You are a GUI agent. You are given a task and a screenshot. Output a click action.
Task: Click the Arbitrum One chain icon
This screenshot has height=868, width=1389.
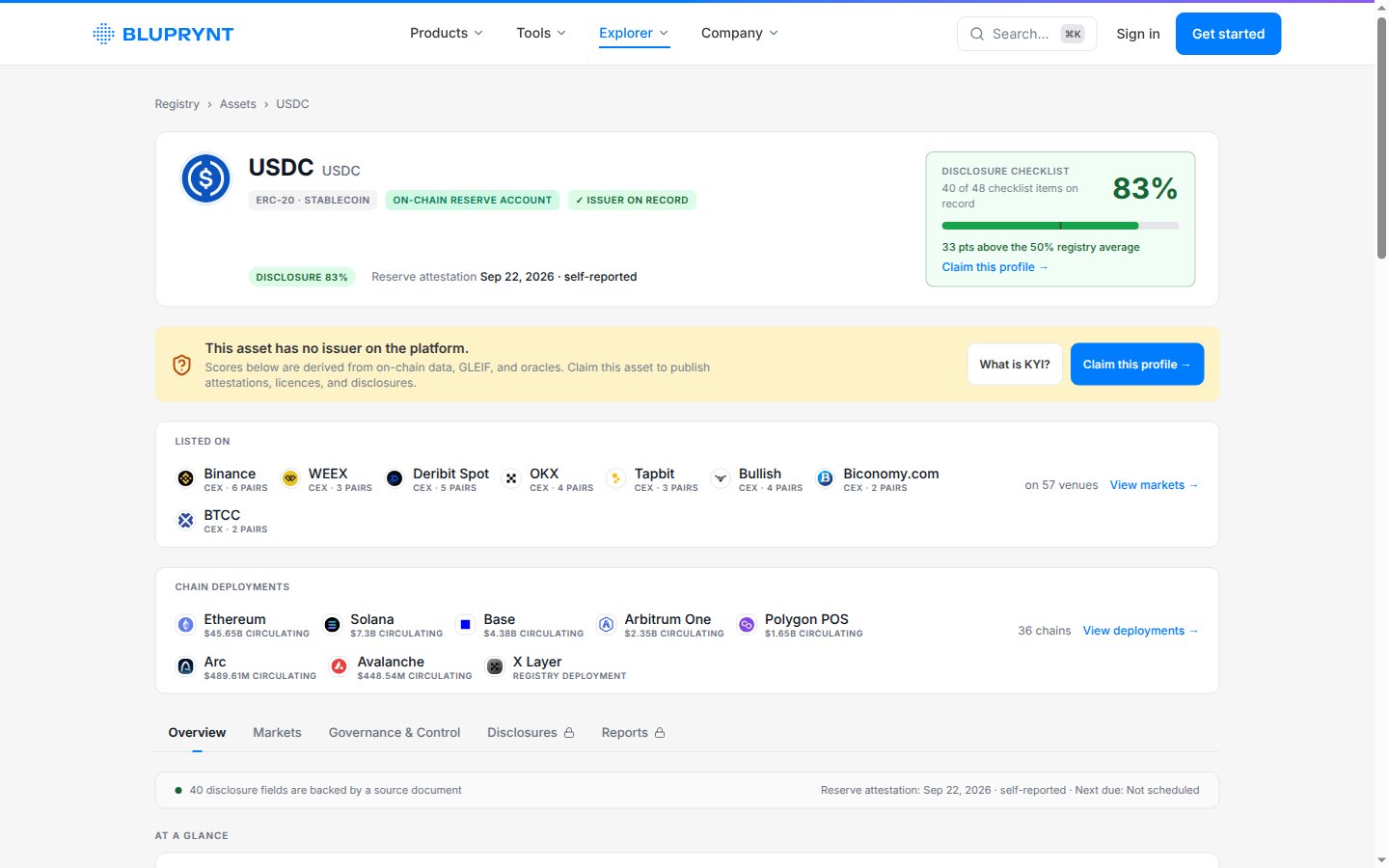[x=606, y=625]
